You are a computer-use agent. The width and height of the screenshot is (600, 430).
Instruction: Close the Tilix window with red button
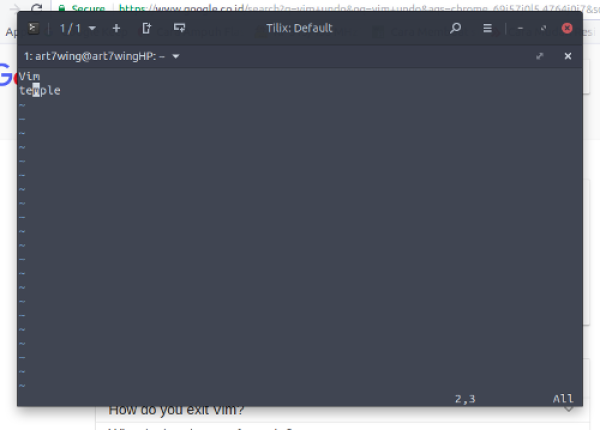[x=567, y=28]
